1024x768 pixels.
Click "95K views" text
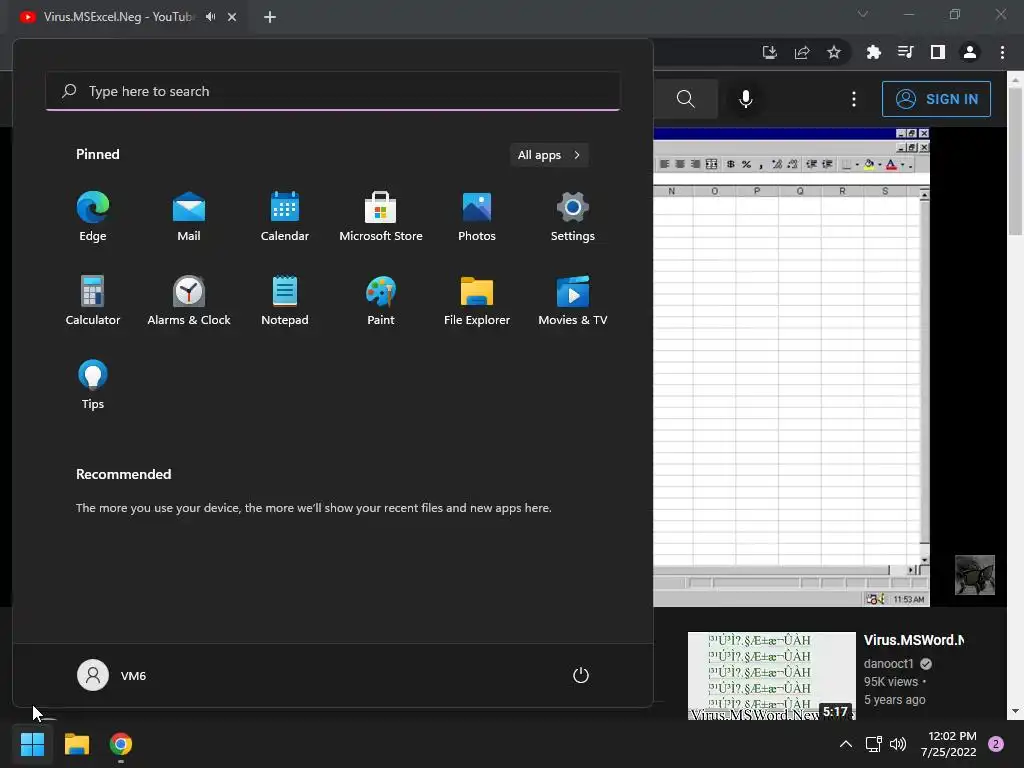(x=891, y=682)
